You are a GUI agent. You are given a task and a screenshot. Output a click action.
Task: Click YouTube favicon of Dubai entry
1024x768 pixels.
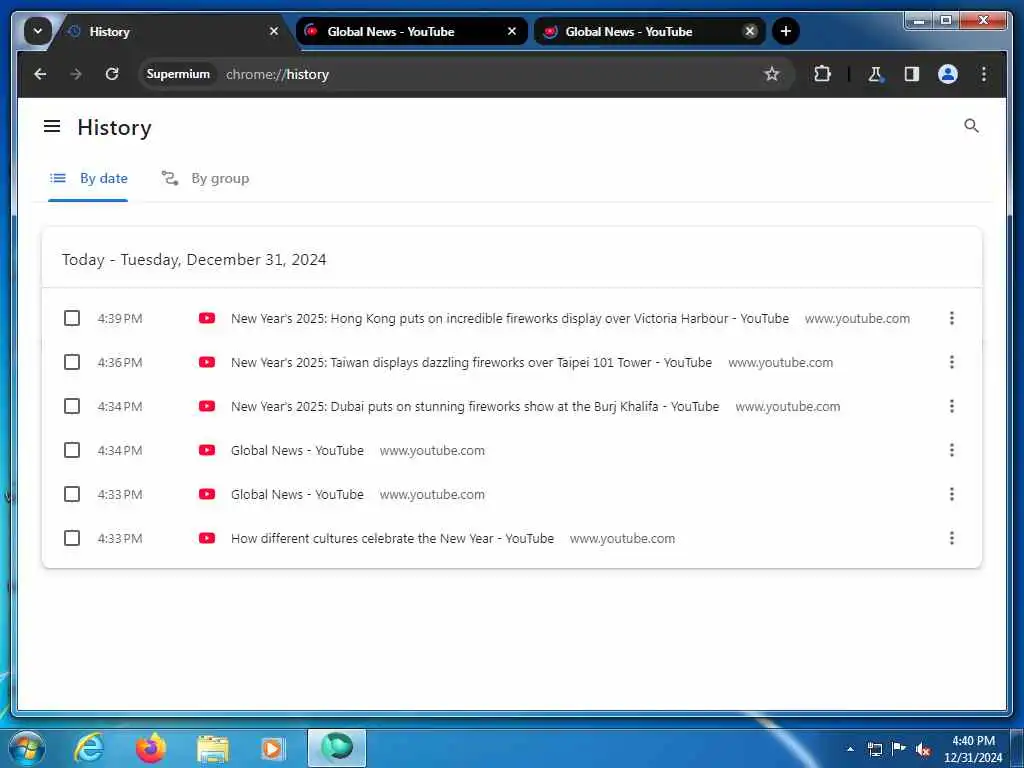(x=207, y=406)
